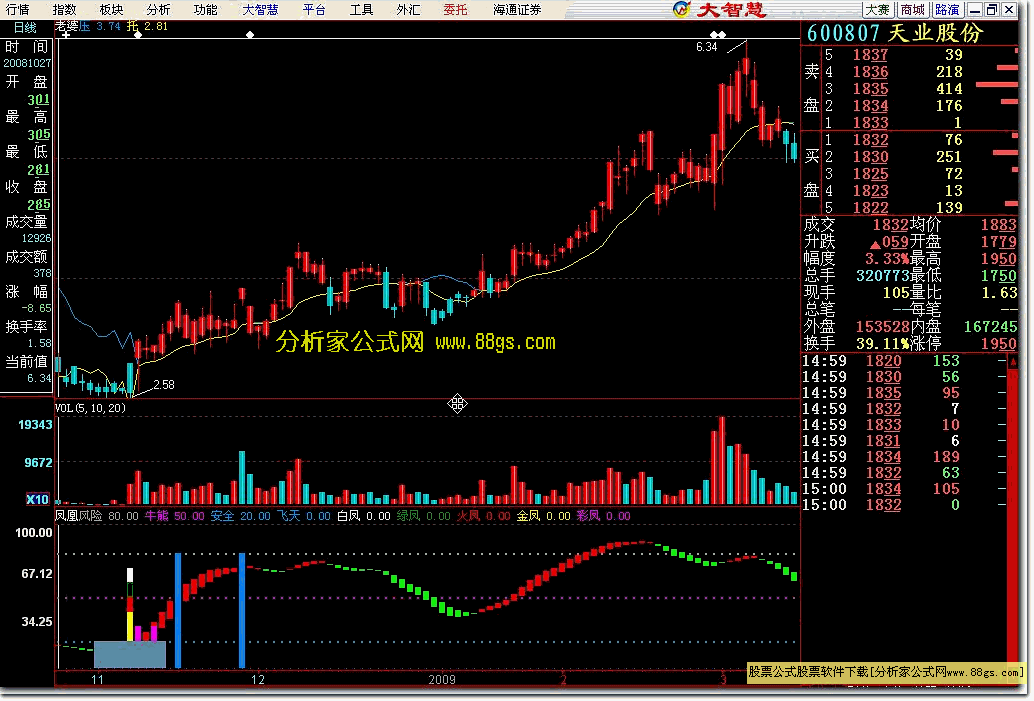Open the blue 大智慧 menu item
The image size is (1034, 701).
point(260,9)
